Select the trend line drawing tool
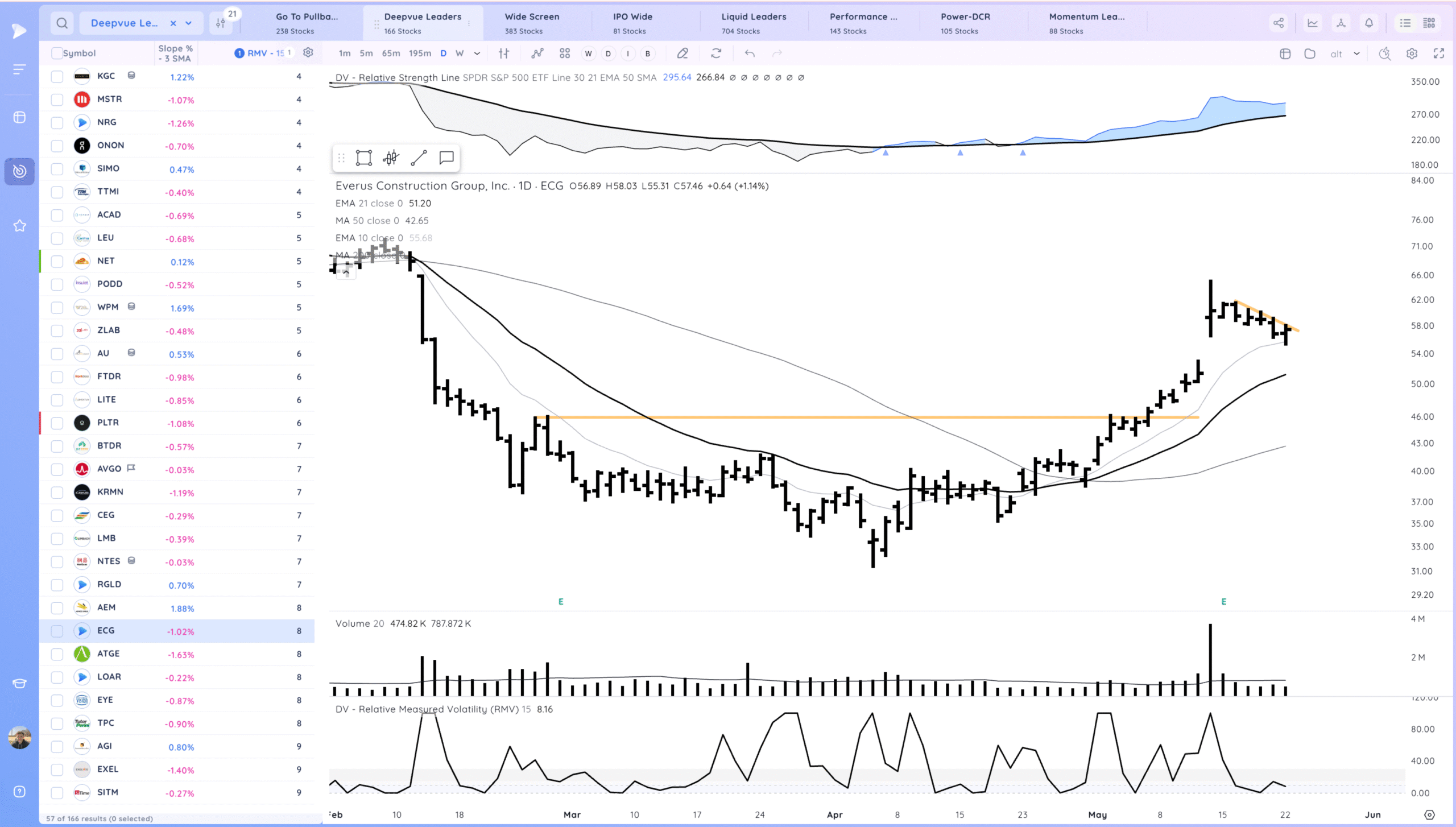 tap(419, 158)
